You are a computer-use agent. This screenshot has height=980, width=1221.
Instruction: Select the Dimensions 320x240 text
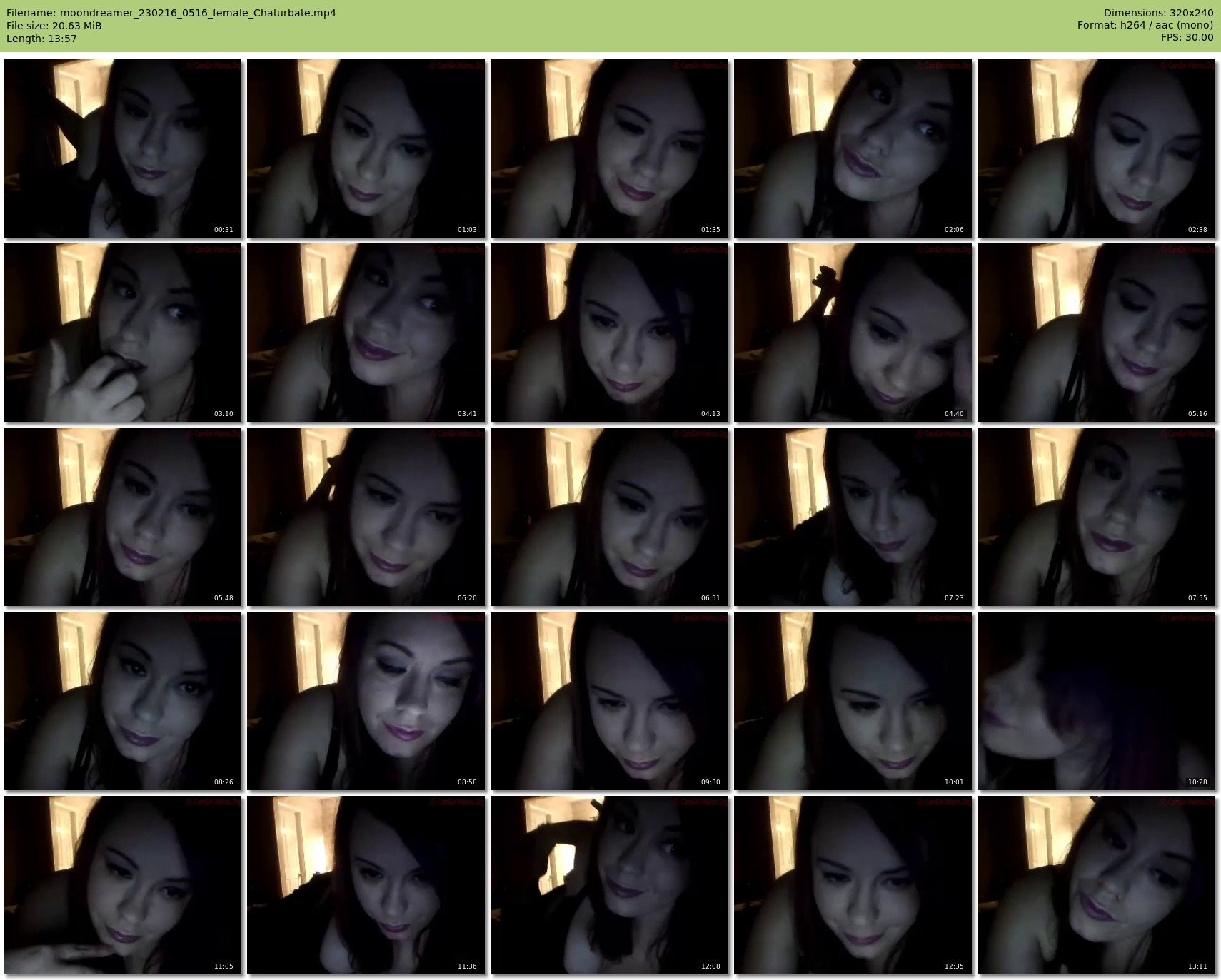[1158, 13]
